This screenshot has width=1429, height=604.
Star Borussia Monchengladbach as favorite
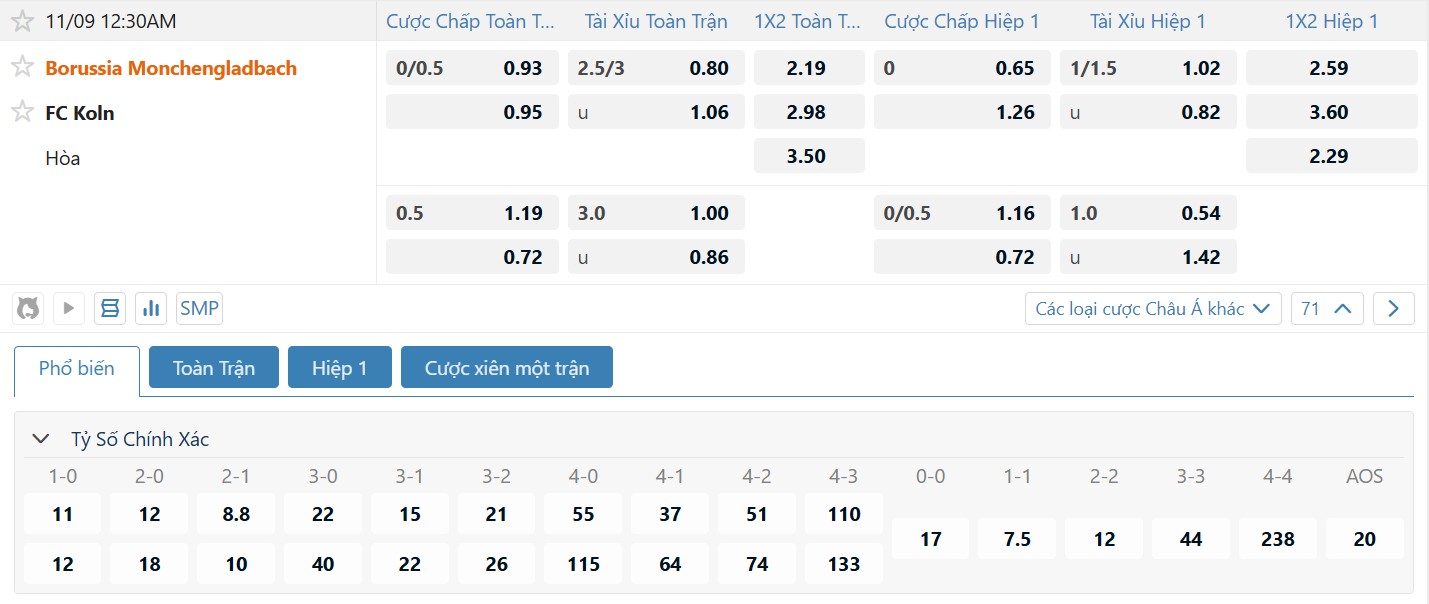[22, 68]
